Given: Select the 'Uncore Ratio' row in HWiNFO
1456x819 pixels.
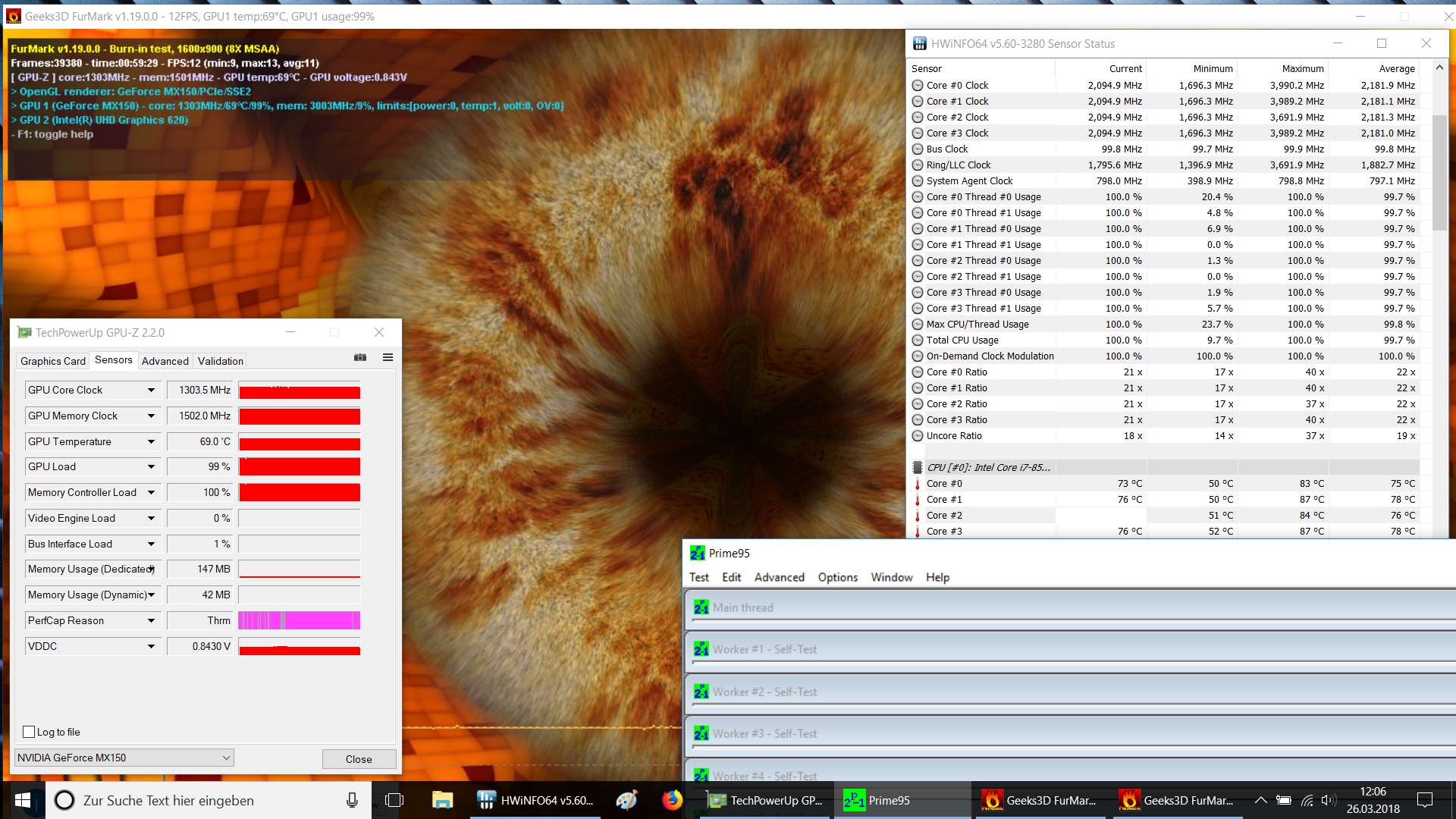Looking at the screenshot, I should (1164, 436).
